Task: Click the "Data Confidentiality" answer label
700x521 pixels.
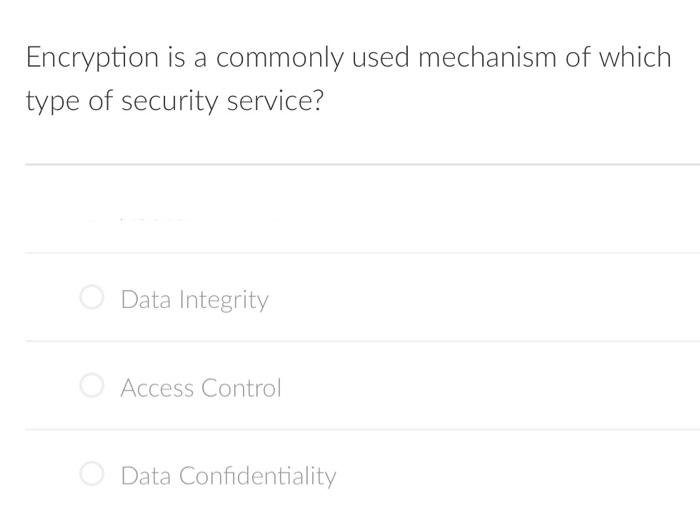Action: click(x=228, y=476)
